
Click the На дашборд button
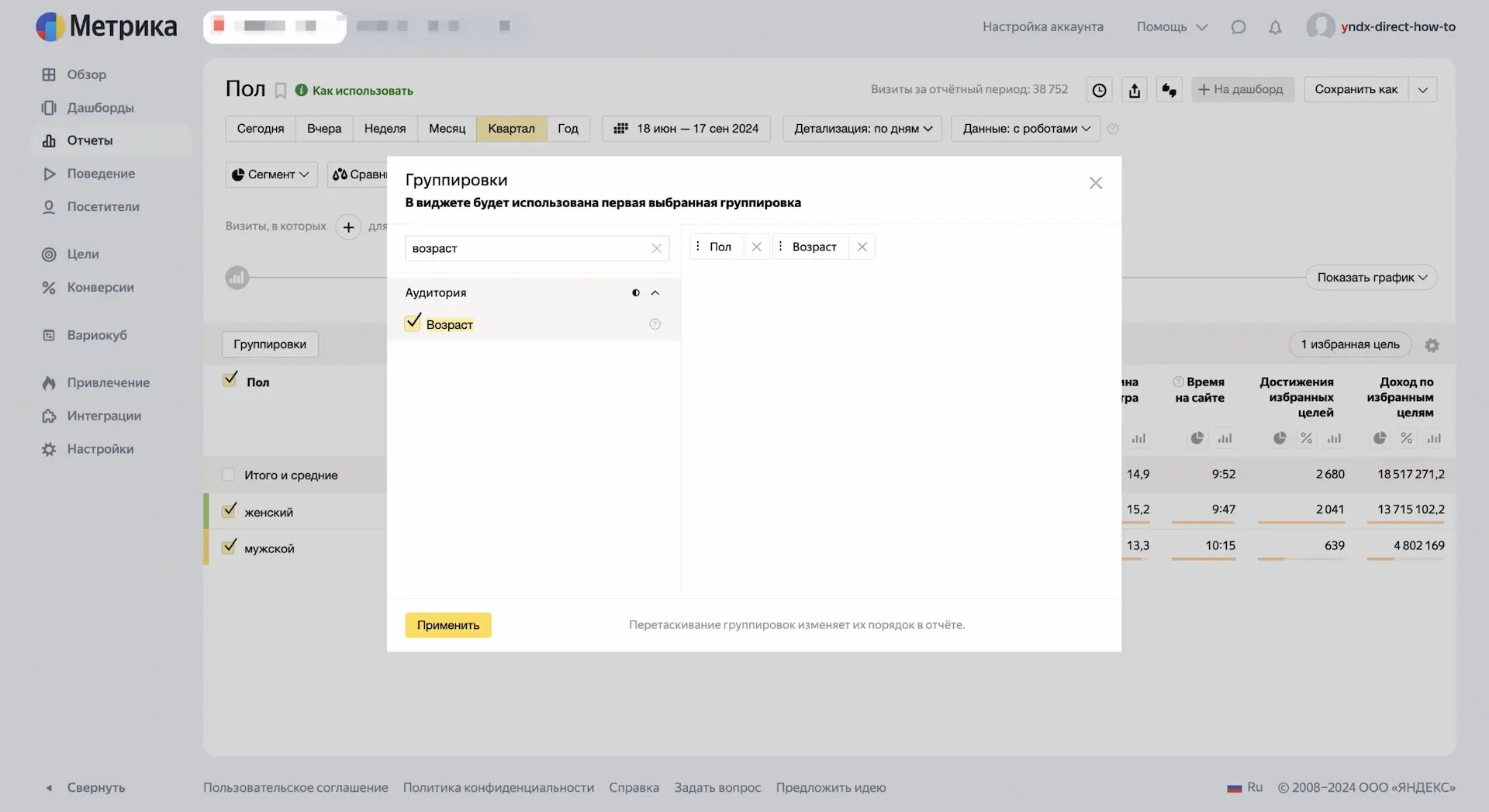[x=1242, y=90]
